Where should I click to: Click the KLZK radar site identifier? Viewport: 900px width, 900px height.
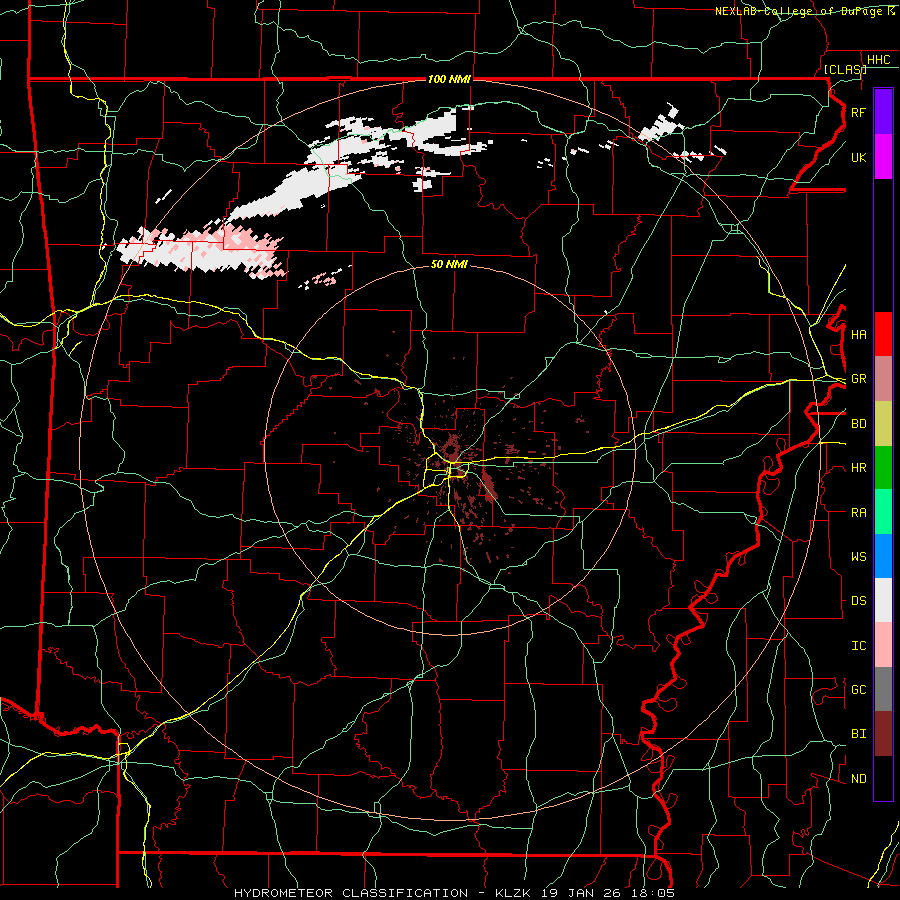pos(516,893)
